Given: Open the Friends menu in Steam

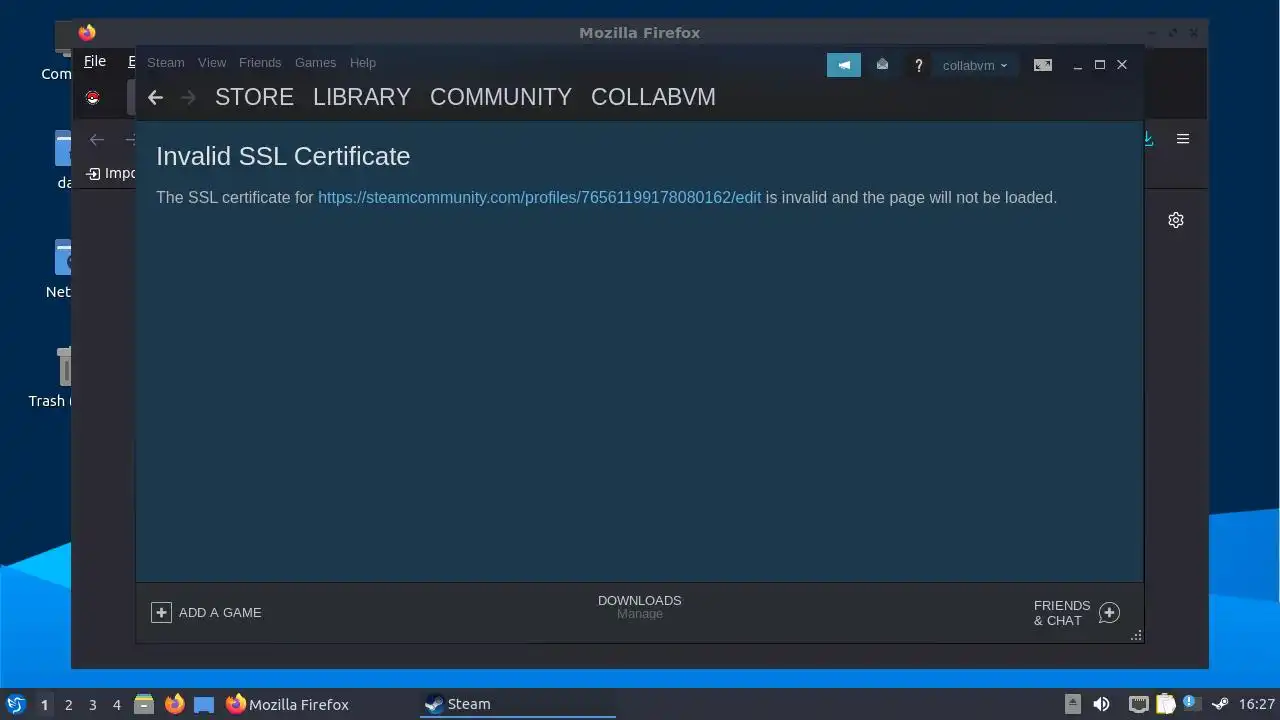Looking at the screenshot, I should [260, 62].
